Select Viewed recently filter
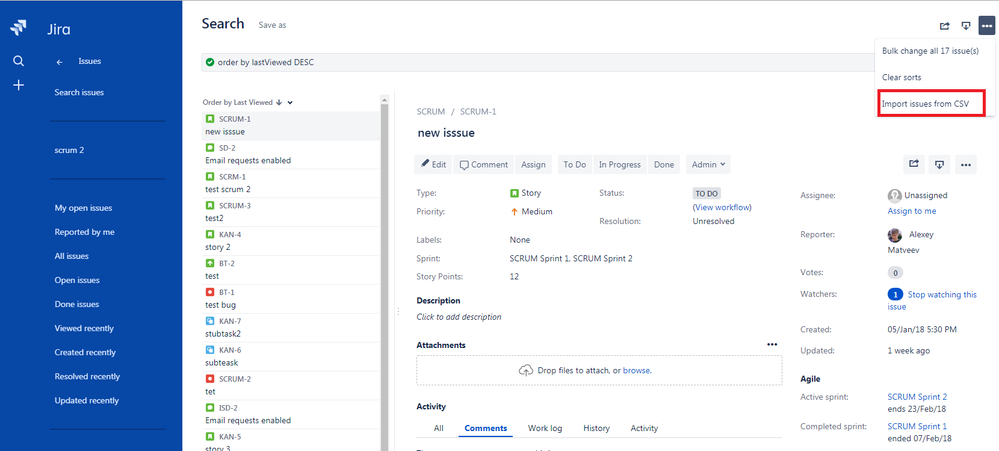This screenshot has height=451, width=999. coord(84,328)
